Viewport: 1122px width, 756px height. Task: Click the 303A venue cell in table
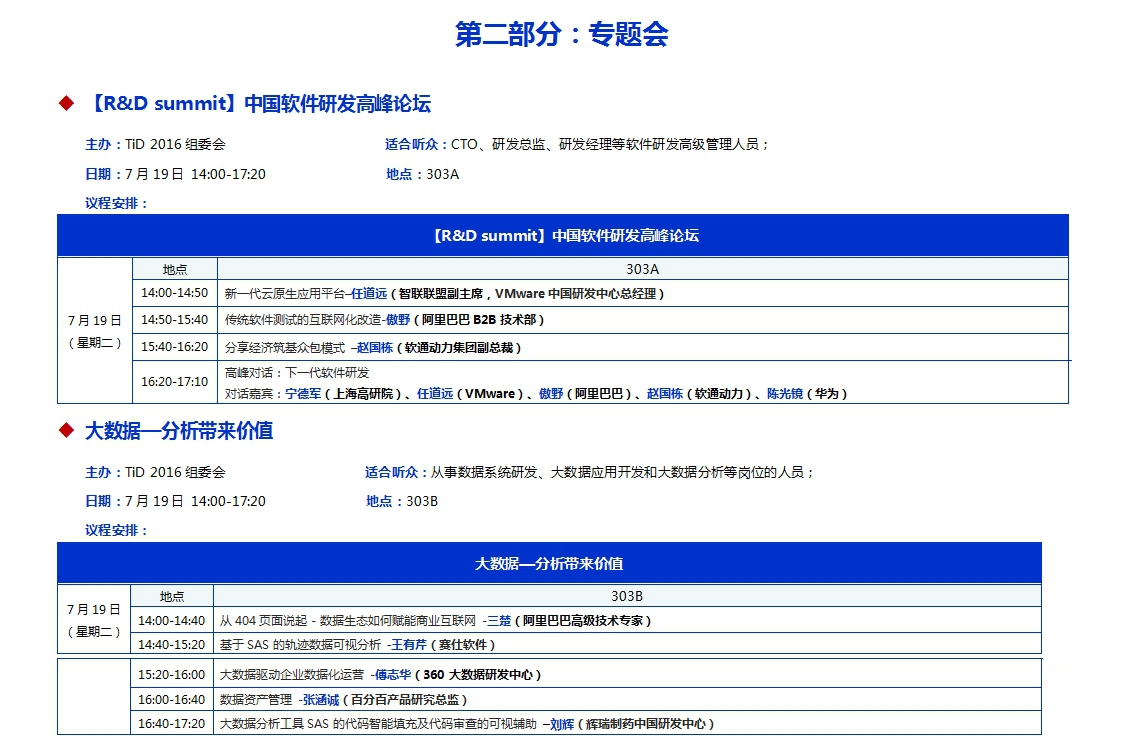(x=642, y=269)
